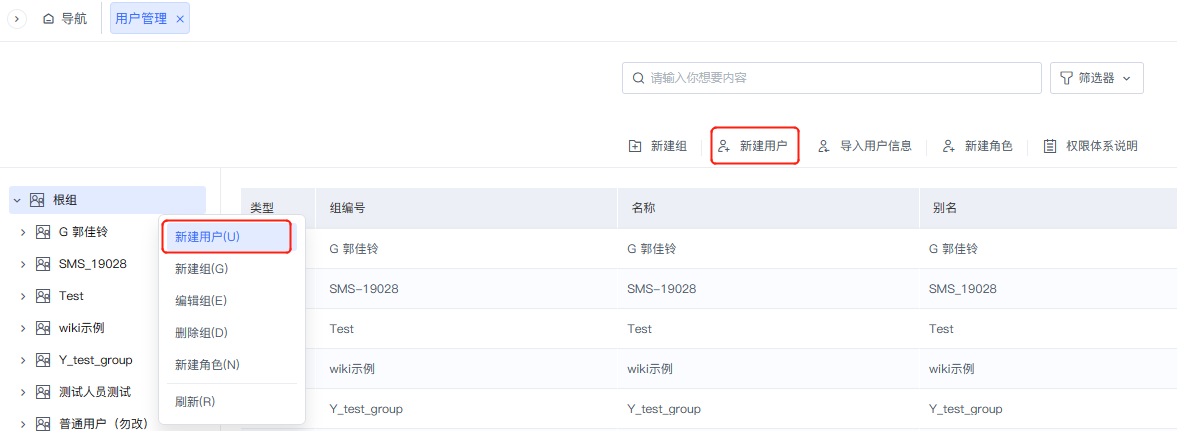
Task: Click the group icon beside 测试人员测试
Action: [43, 392]
